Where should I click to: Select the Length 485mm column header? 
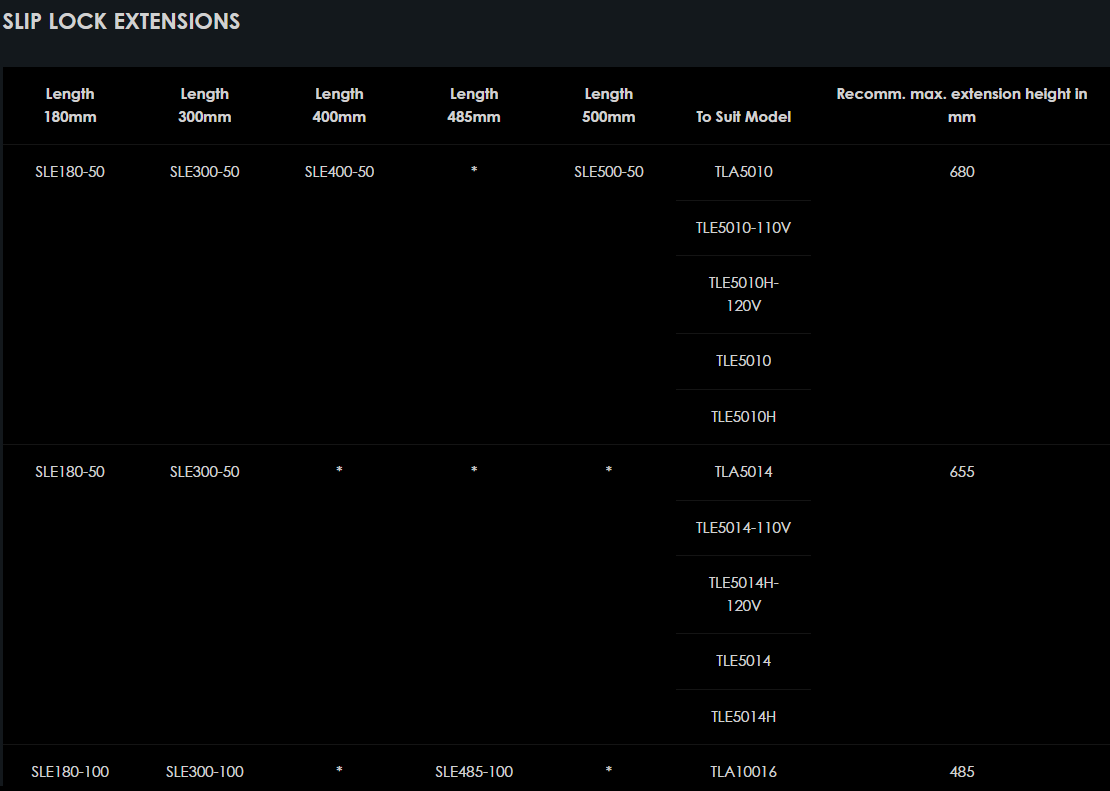(x=474, y=105)
